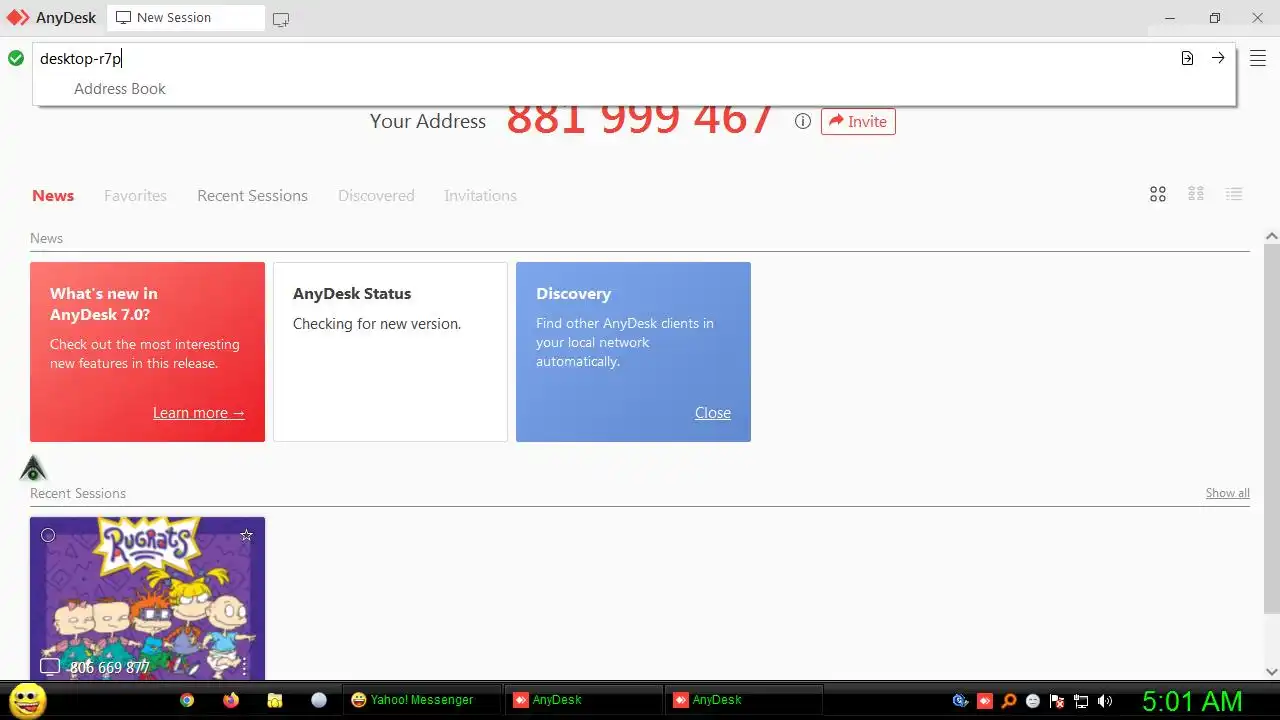Click the red AnyDesk tray icon
Viewport: 1280px width, 720px height.
pyautogui.click(x=985, y=701)
